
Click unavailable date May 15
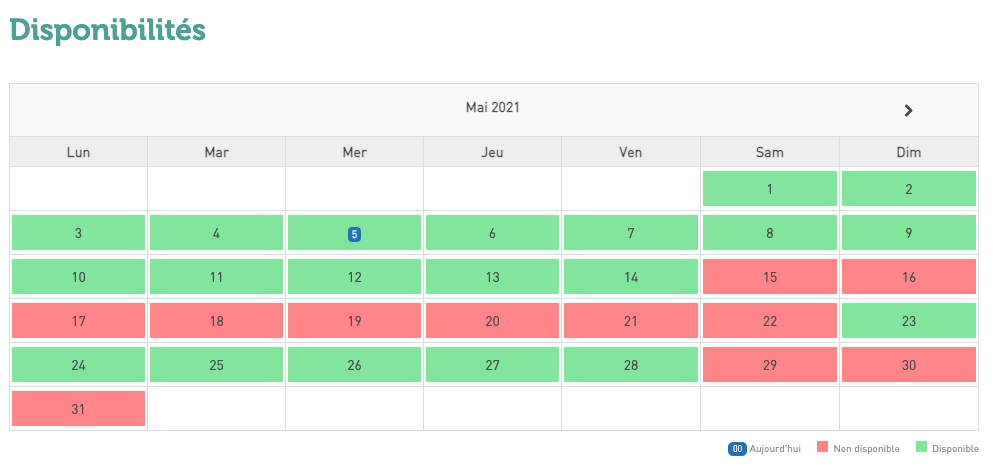[x=769, y=277]
